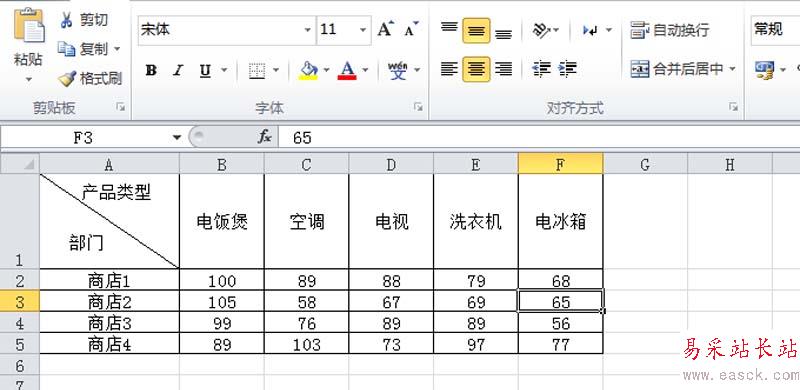This screenshot has height=390, width=800.
Task: Toggle middle vertical alignment
Action: click(476, 31)
